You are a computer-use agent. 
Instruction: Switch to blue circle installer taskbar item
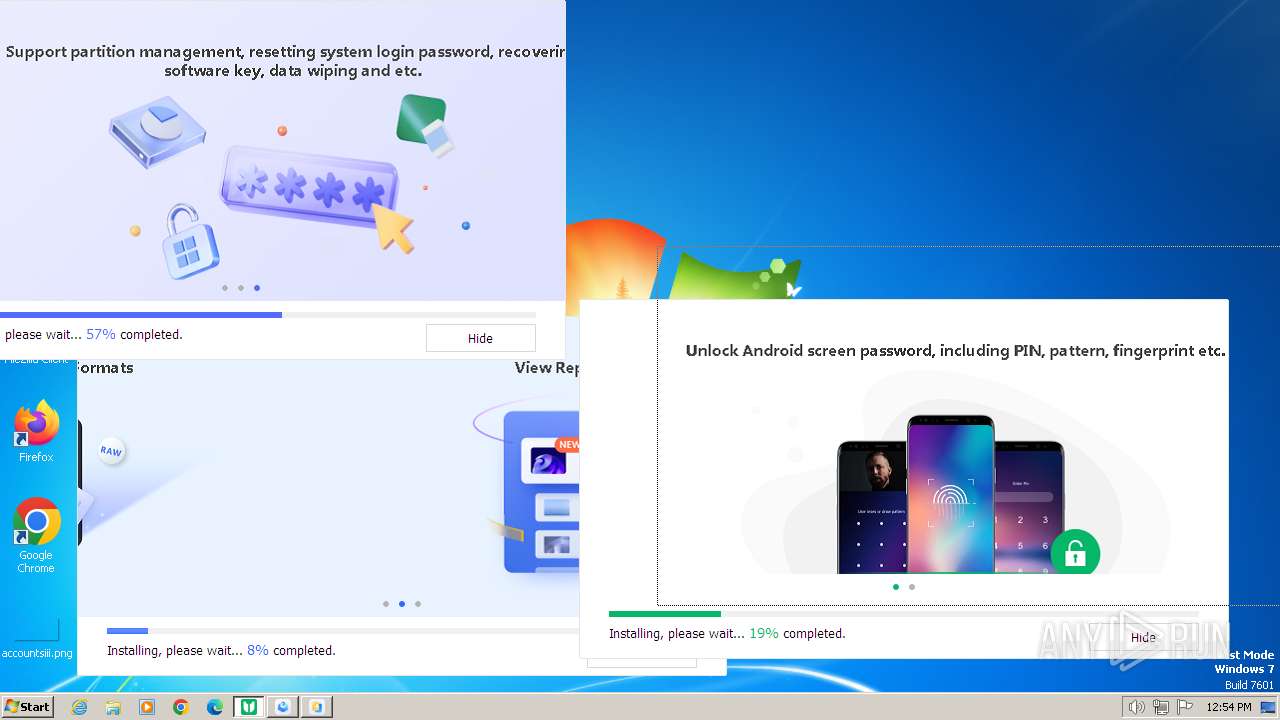pyautogui.click(x=283, y=707)
